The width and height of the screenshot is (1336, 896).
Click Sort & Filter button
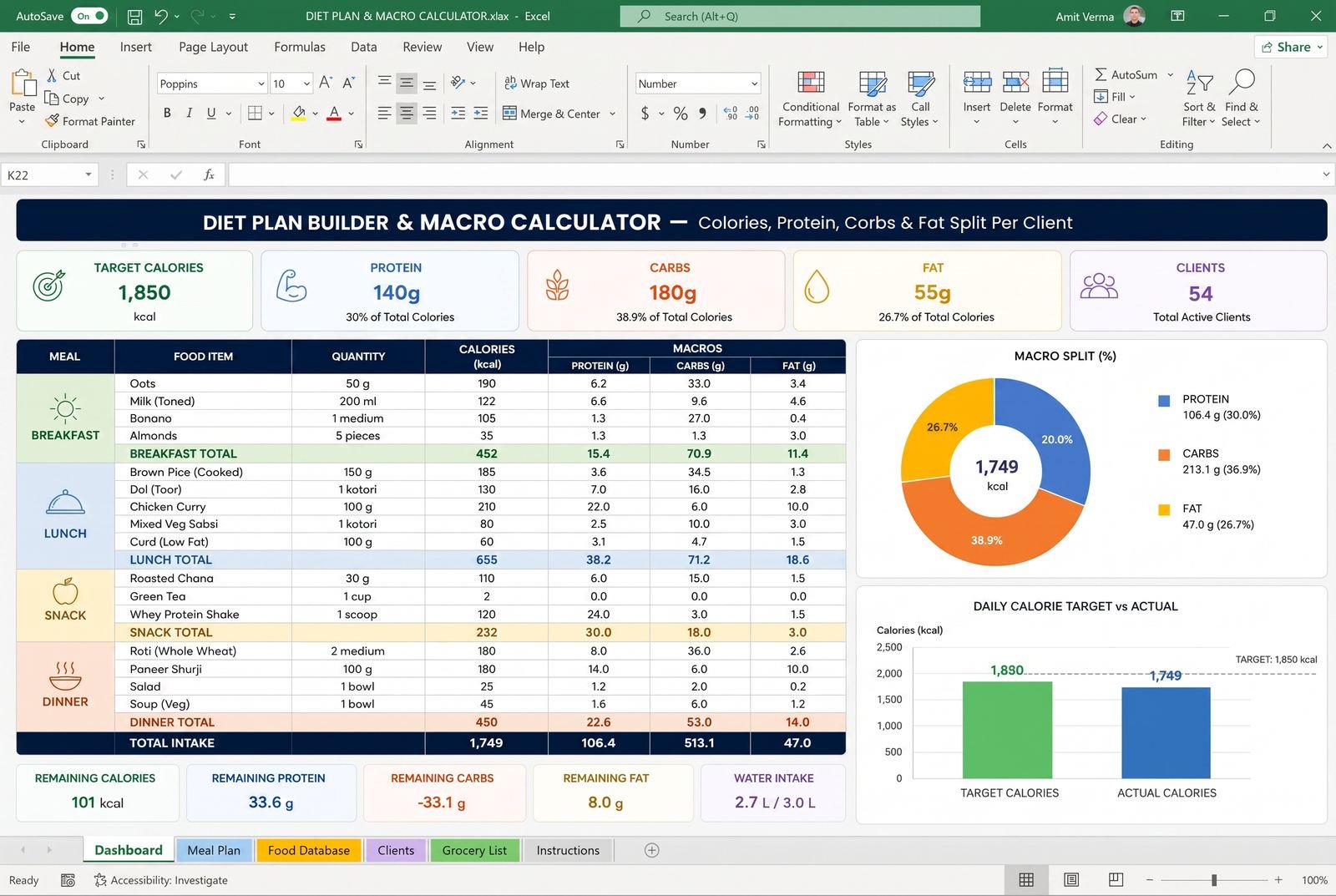click(1199, 99)
